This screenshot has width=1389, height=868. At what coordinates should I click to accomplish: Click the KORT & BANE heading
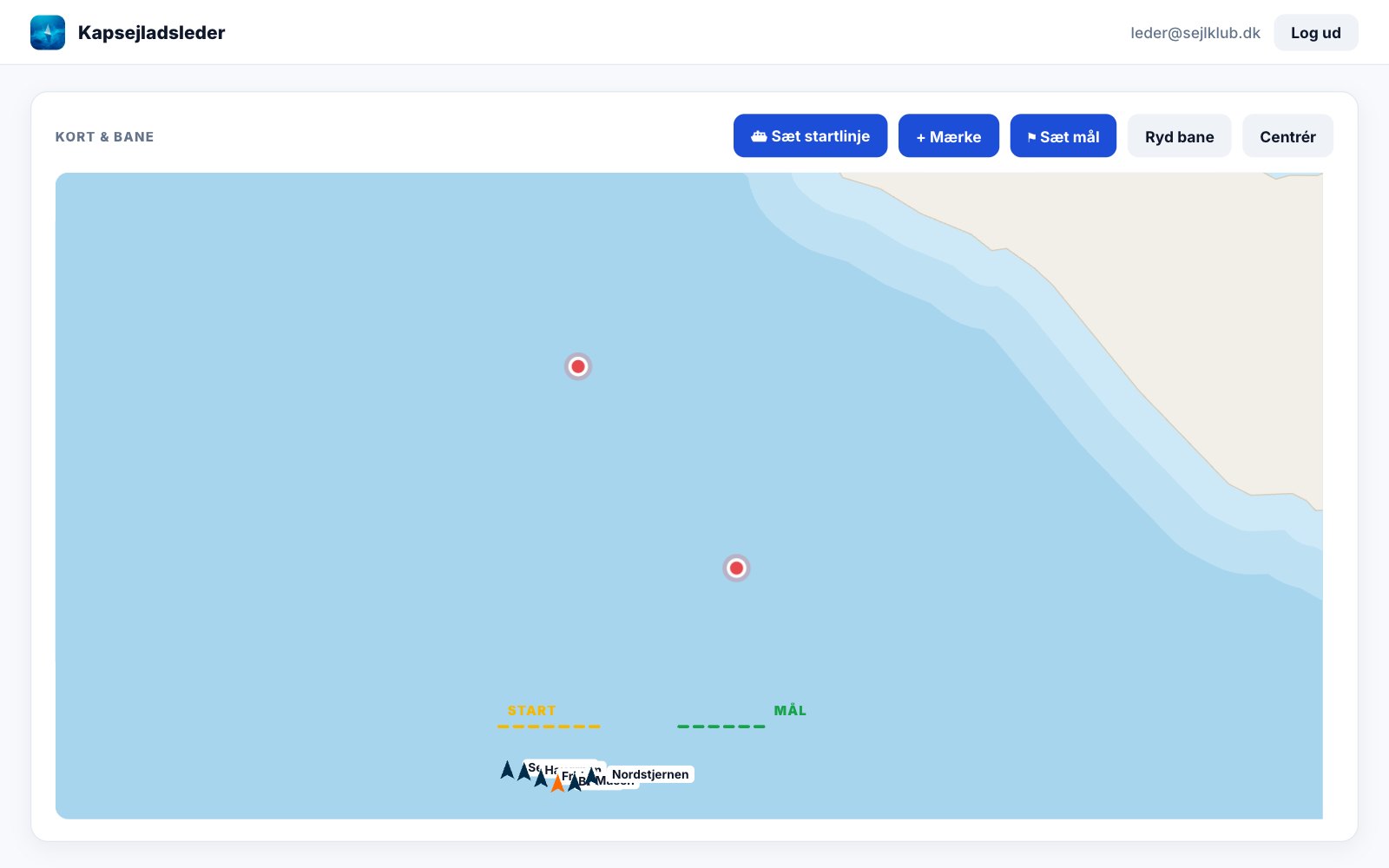[104, 136]
